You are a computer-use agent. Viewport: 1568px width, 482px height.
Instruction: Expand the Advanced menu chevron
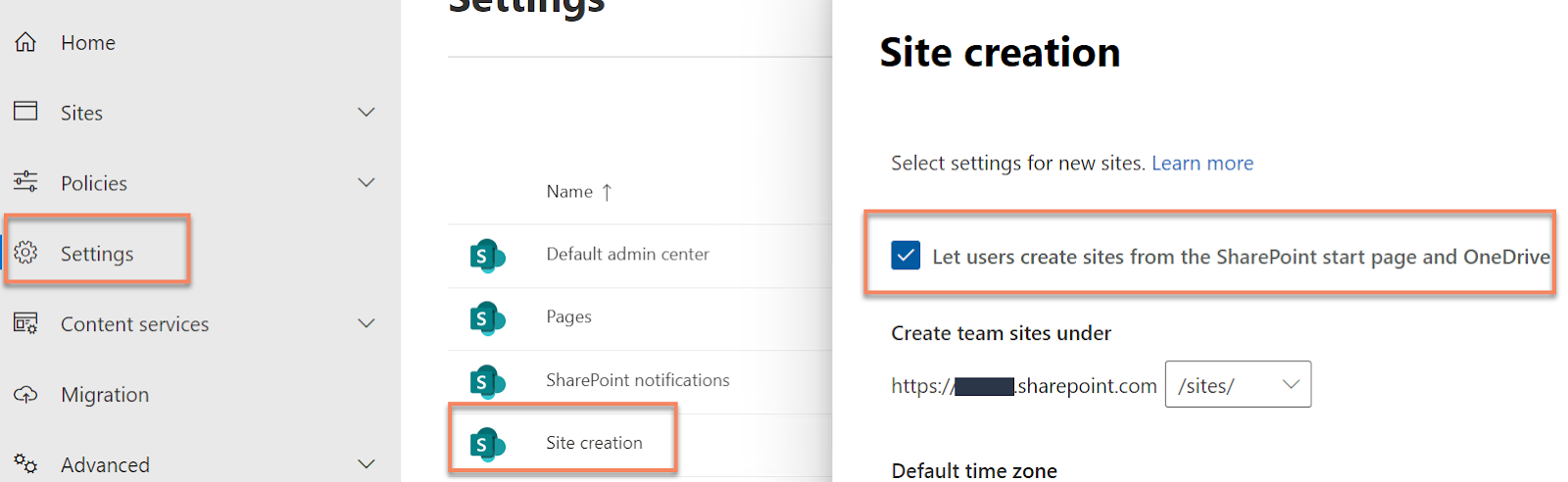[367, 463]
